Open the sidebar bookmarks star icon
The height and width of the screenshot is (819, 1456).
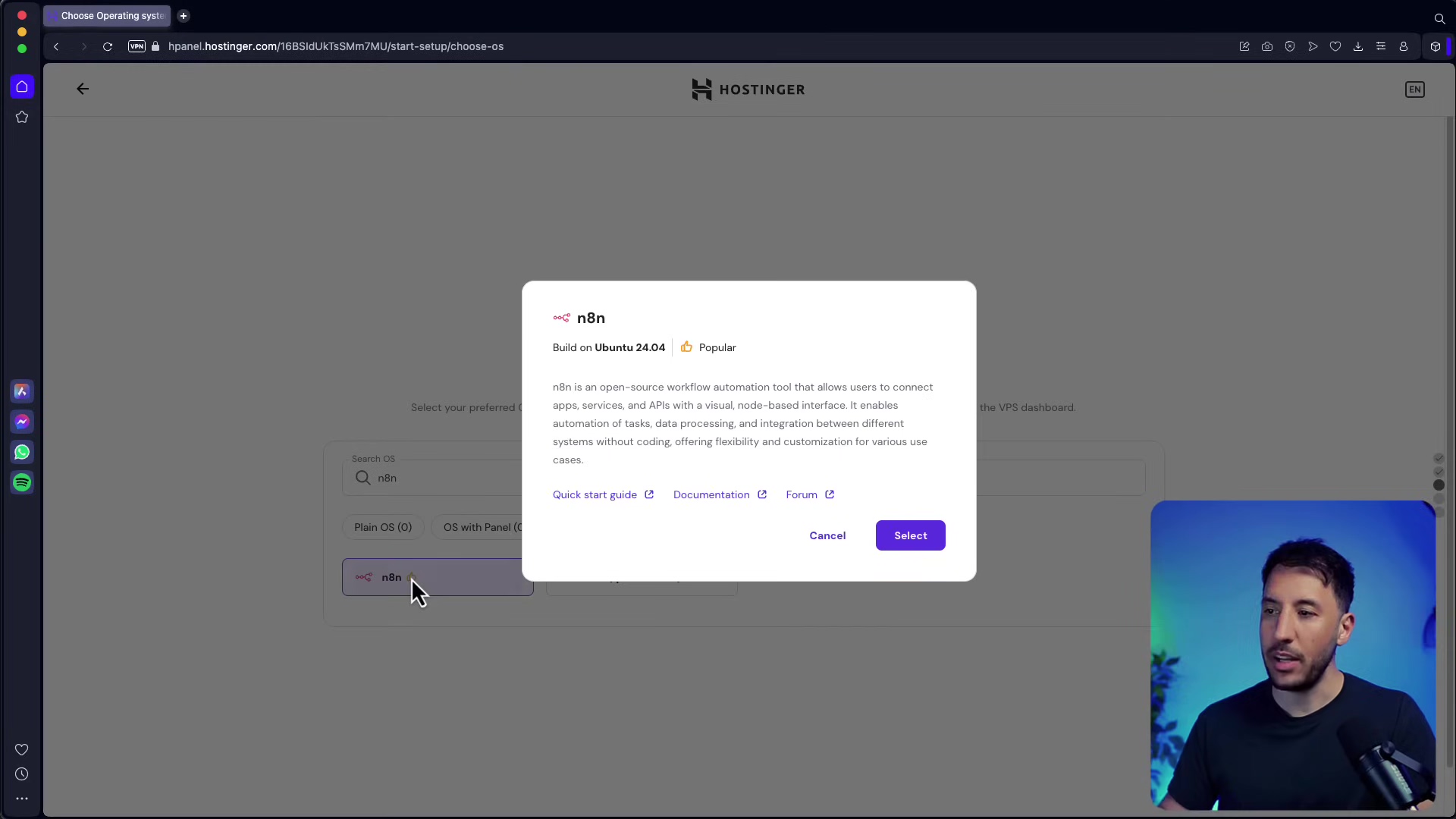[x=22, y=117]
